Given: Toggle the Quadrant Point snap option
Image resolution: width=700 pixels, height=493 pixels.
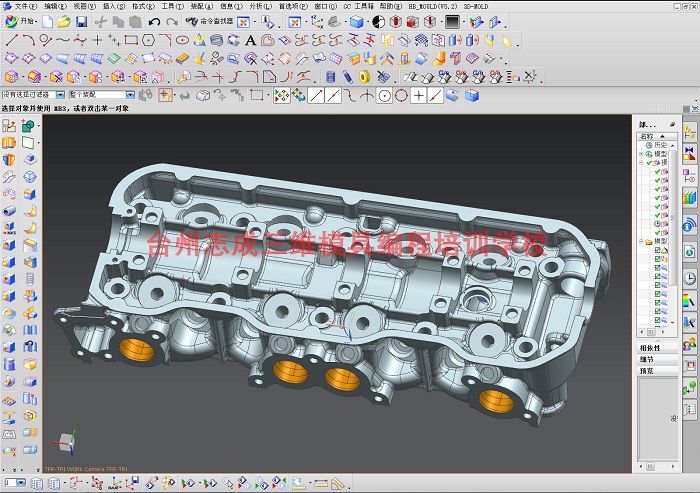Looking at the screenshot, I should coord(401,96).
